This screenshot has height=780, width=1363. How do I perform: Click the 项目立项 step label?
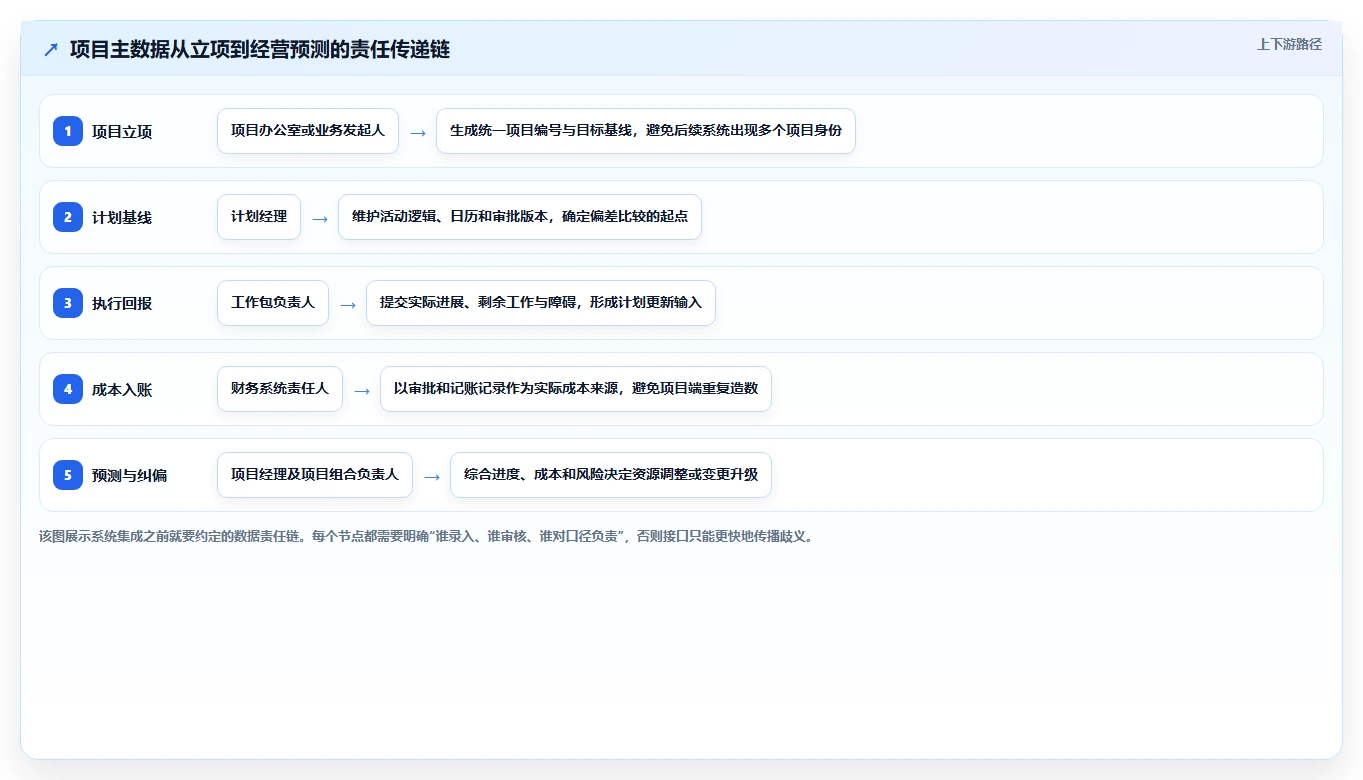122,132
